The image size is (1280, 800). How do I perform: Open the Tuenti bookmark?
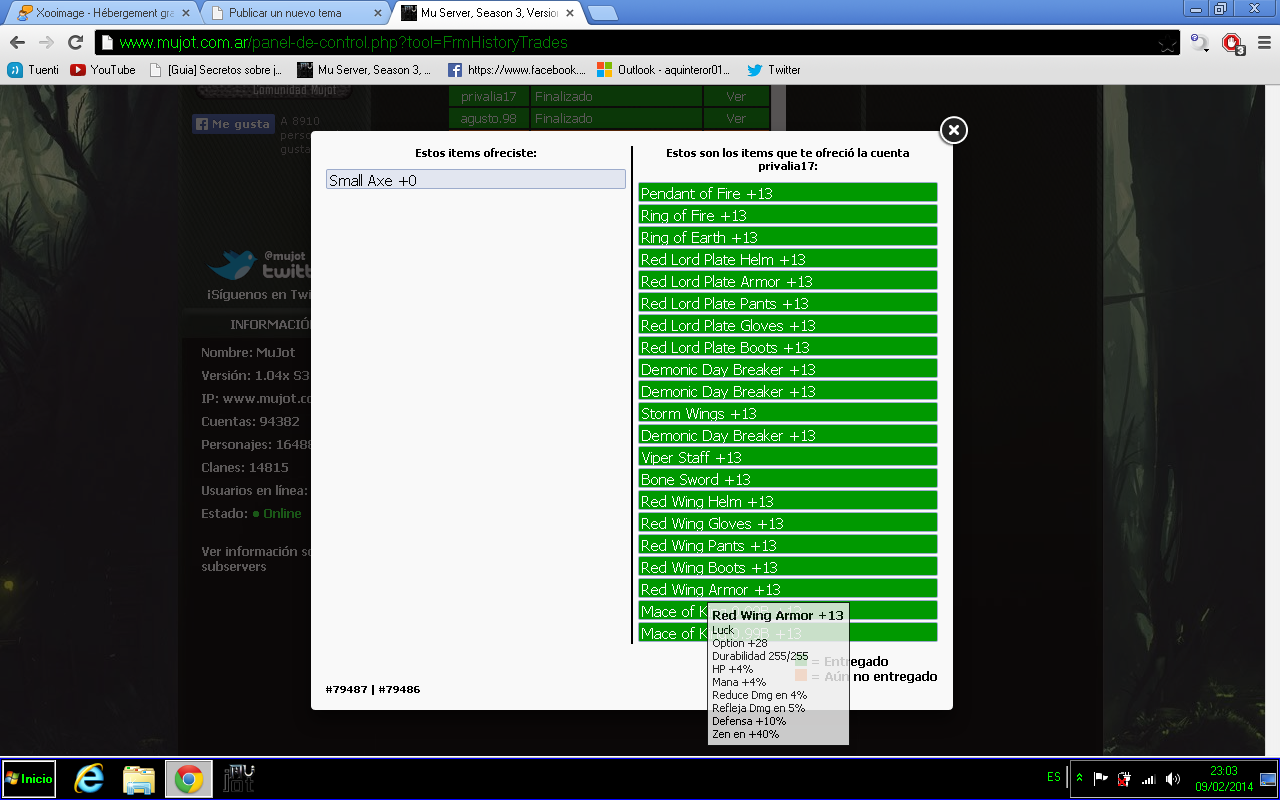click(x=34, y=70)
